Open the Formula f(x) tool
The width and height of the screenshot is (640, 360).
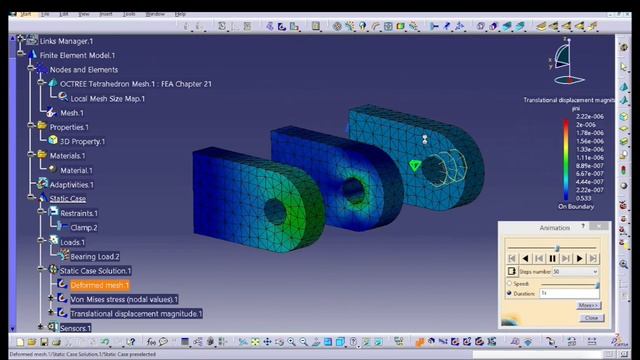coord(151,342)
